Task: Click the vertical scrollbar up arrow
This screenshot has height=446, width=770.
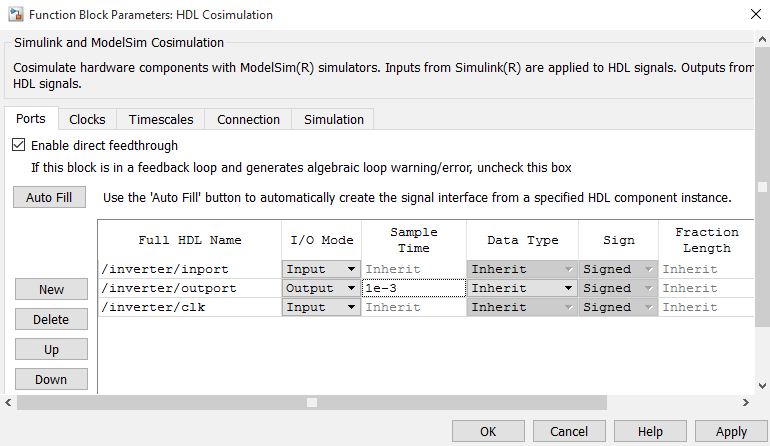Action: coord(762,39)
